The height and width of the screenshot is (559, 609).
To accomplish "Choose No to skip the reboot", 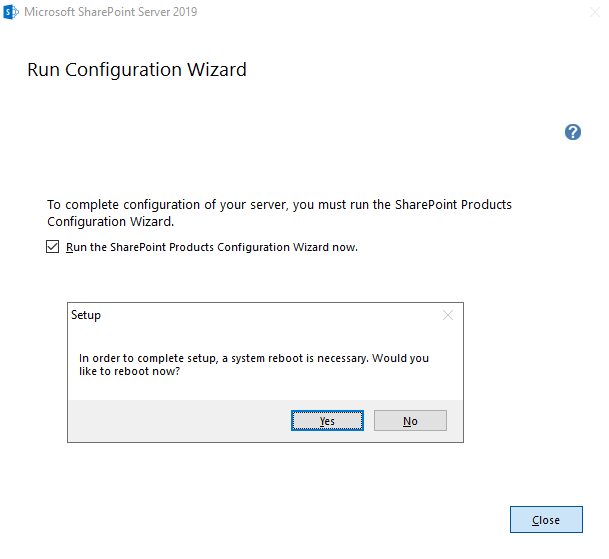I will pos(410,421).
